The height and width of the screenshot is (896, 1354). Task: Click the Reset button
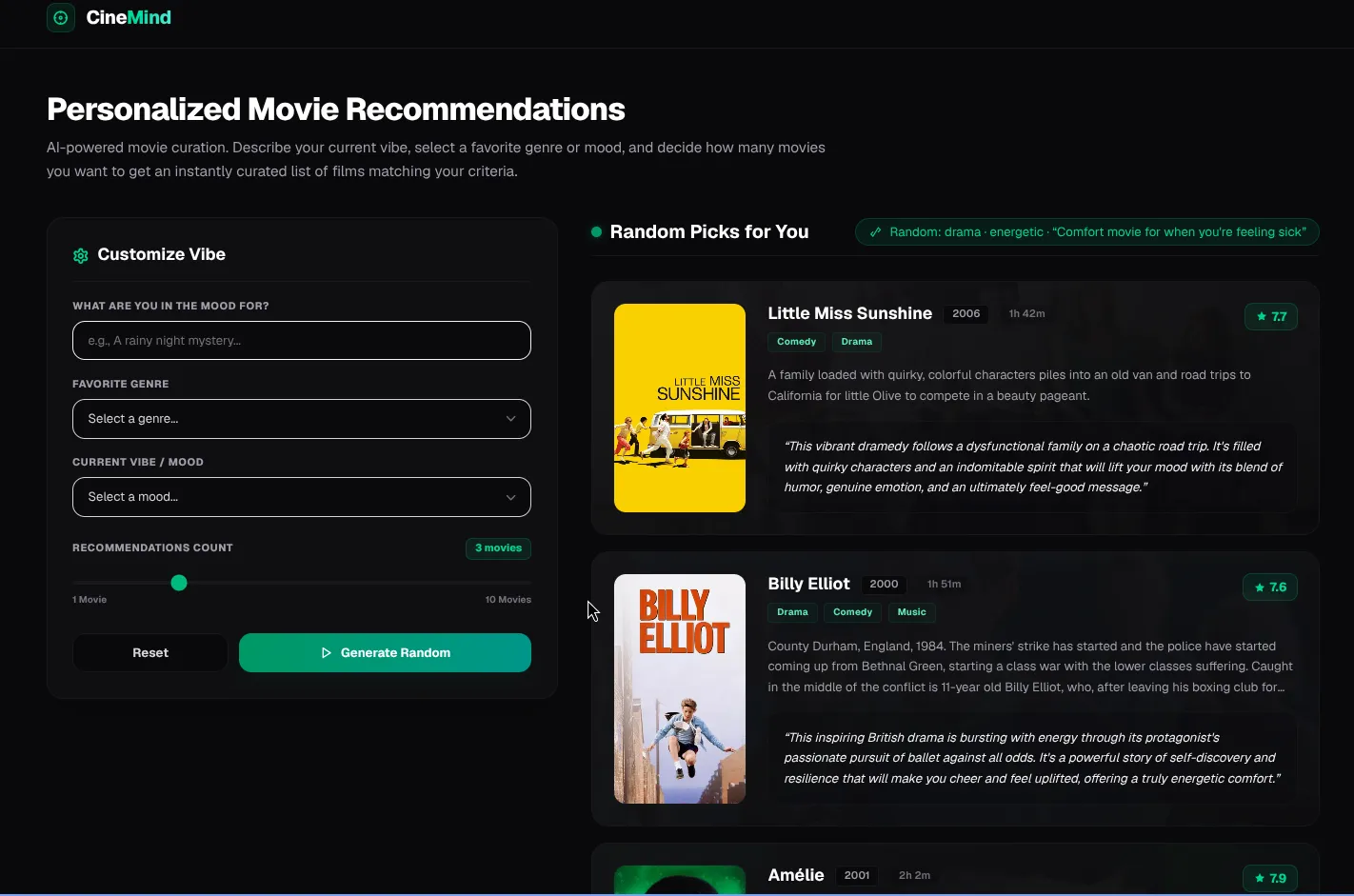[150, 653]
